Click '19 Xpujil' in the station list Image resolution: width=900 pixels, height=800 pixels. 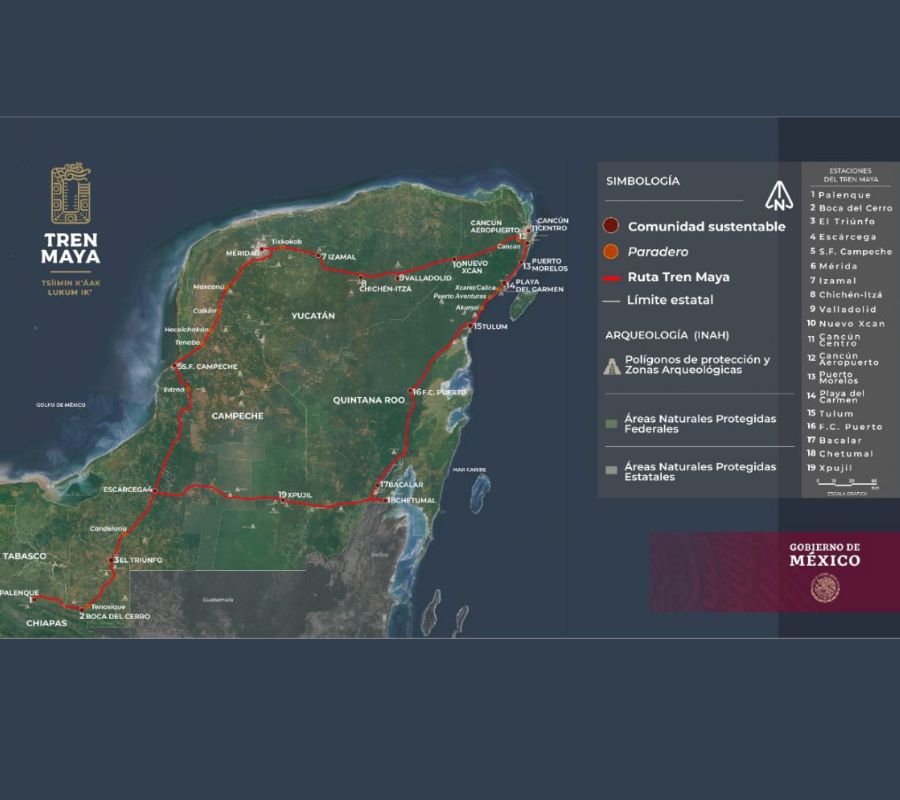829,468
